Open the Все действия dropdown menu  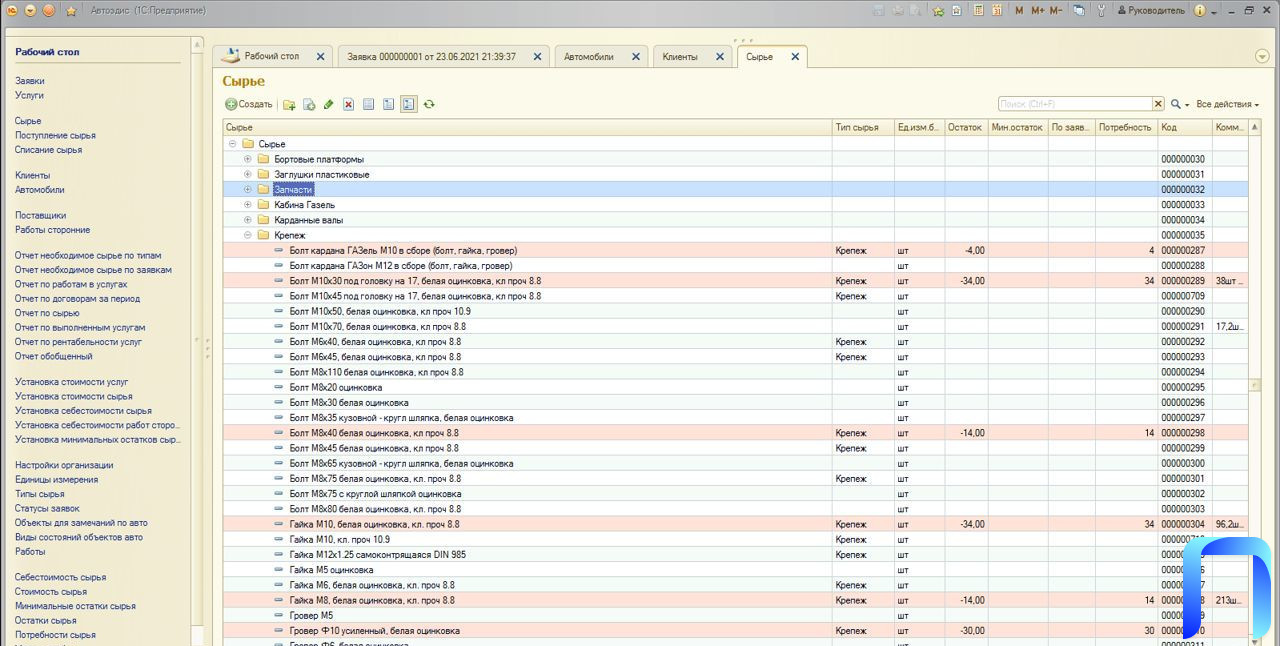(x=1227, y=104)
